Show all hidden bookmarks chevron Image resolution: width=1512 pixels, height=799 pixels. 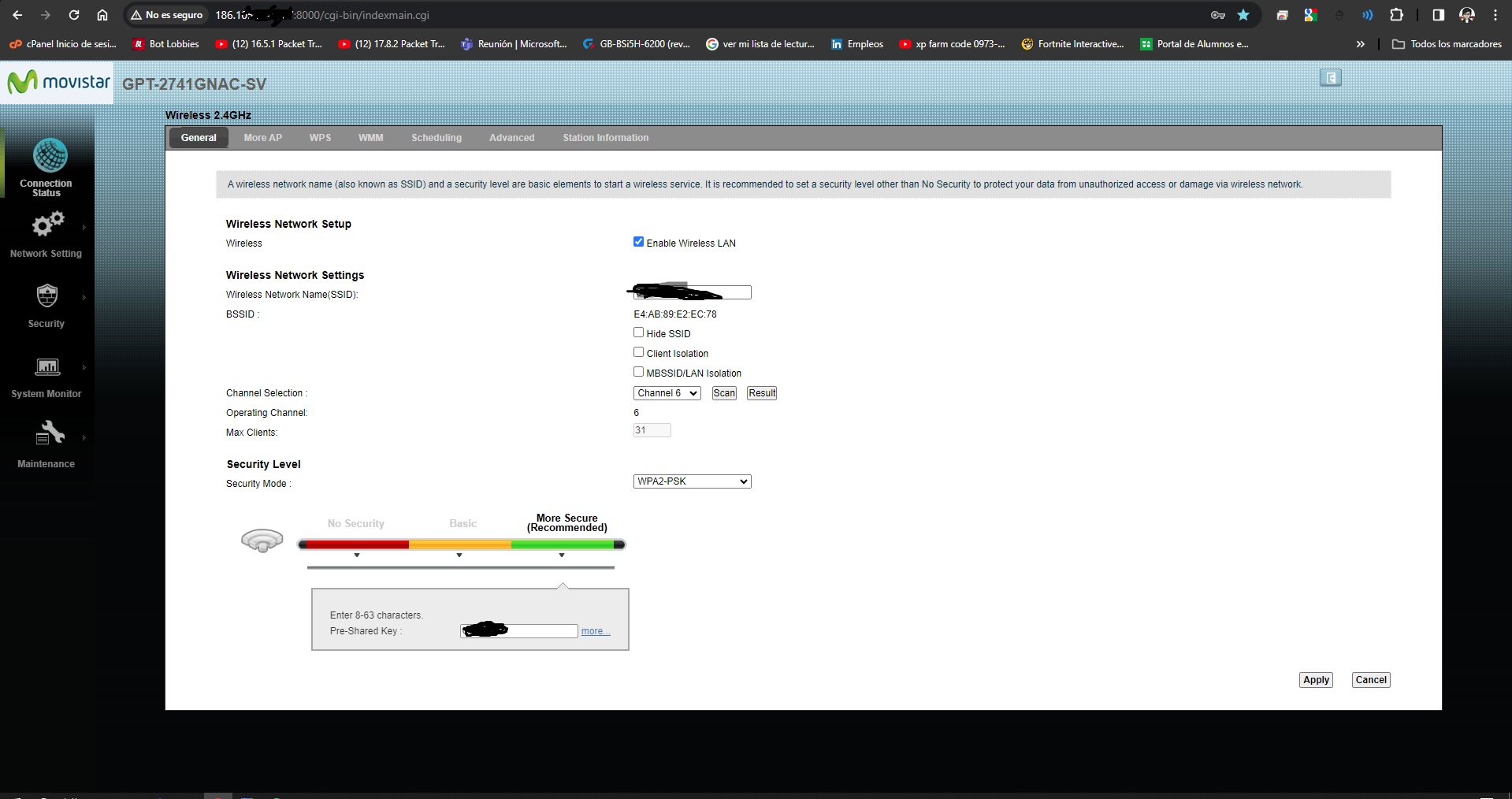[x=1360, y=44]
